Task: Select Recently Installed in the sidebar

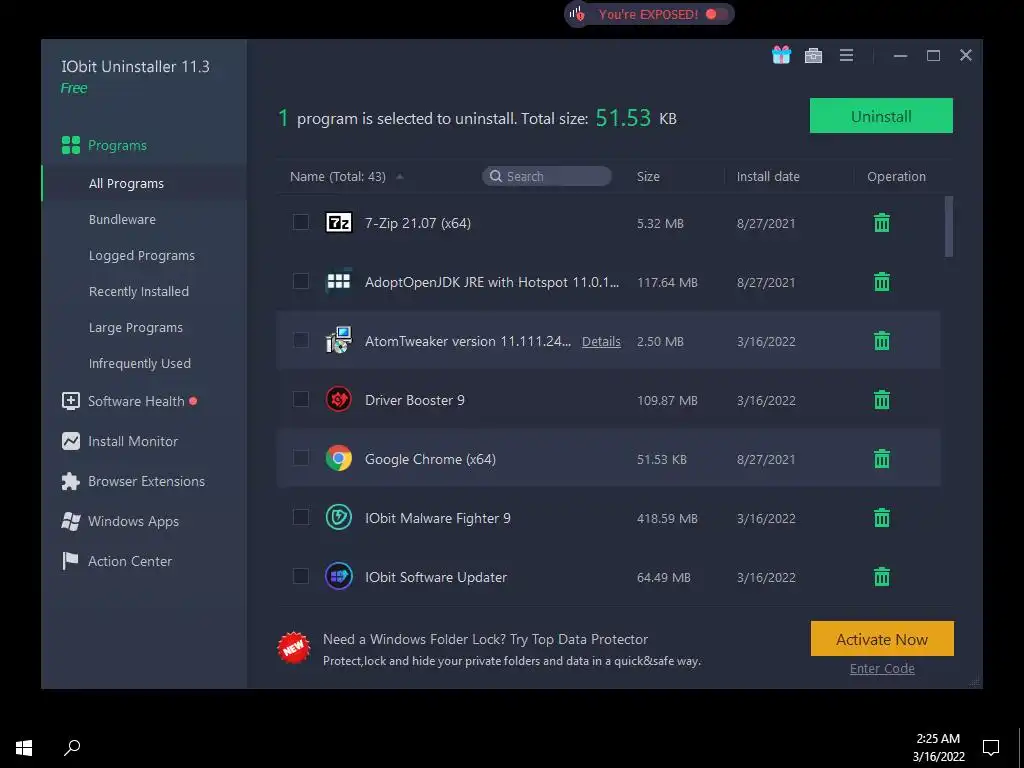Action: pos(138,291)
